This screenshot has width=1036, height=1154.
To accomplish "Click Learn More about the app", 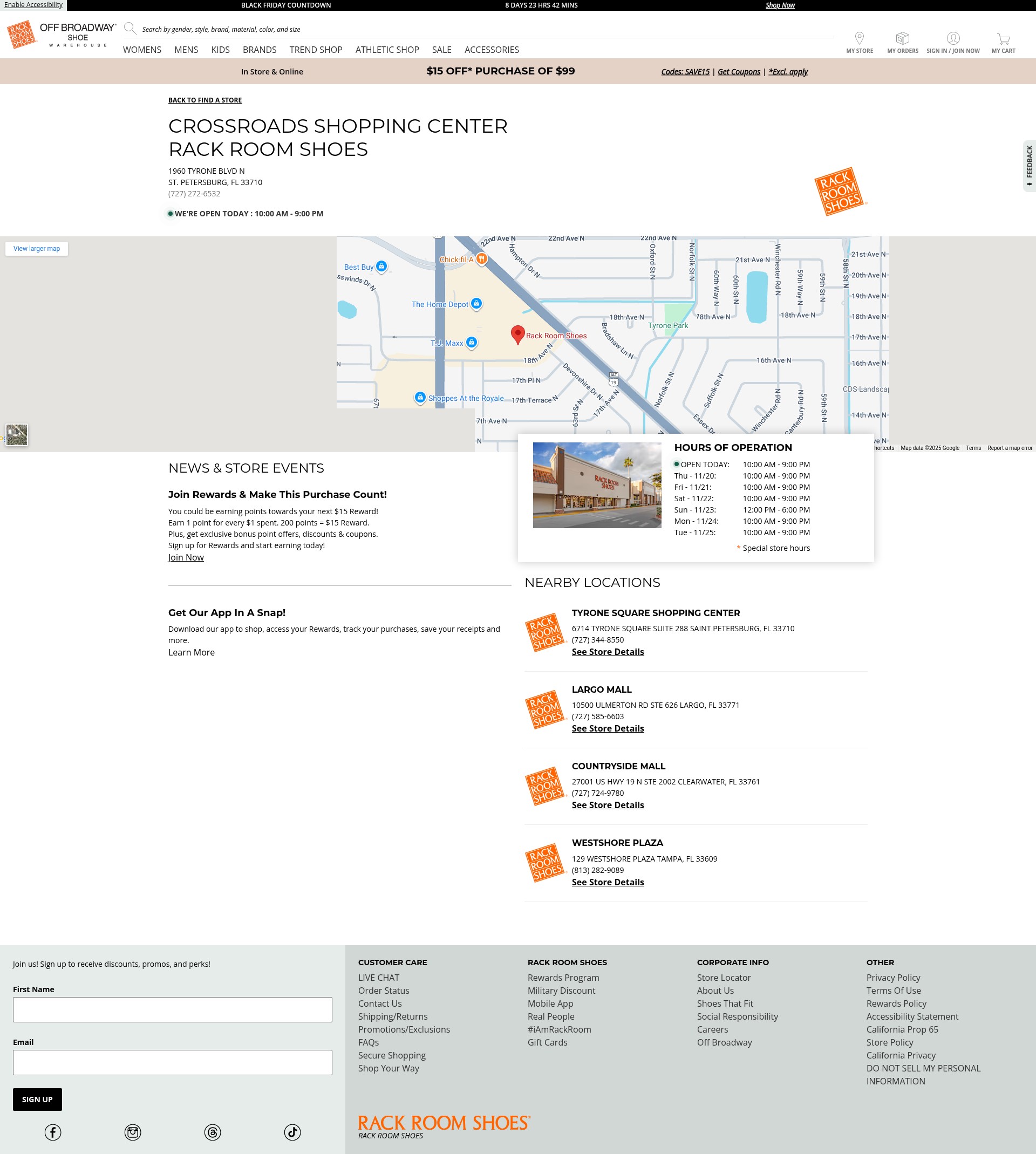I will coord(191,652).
